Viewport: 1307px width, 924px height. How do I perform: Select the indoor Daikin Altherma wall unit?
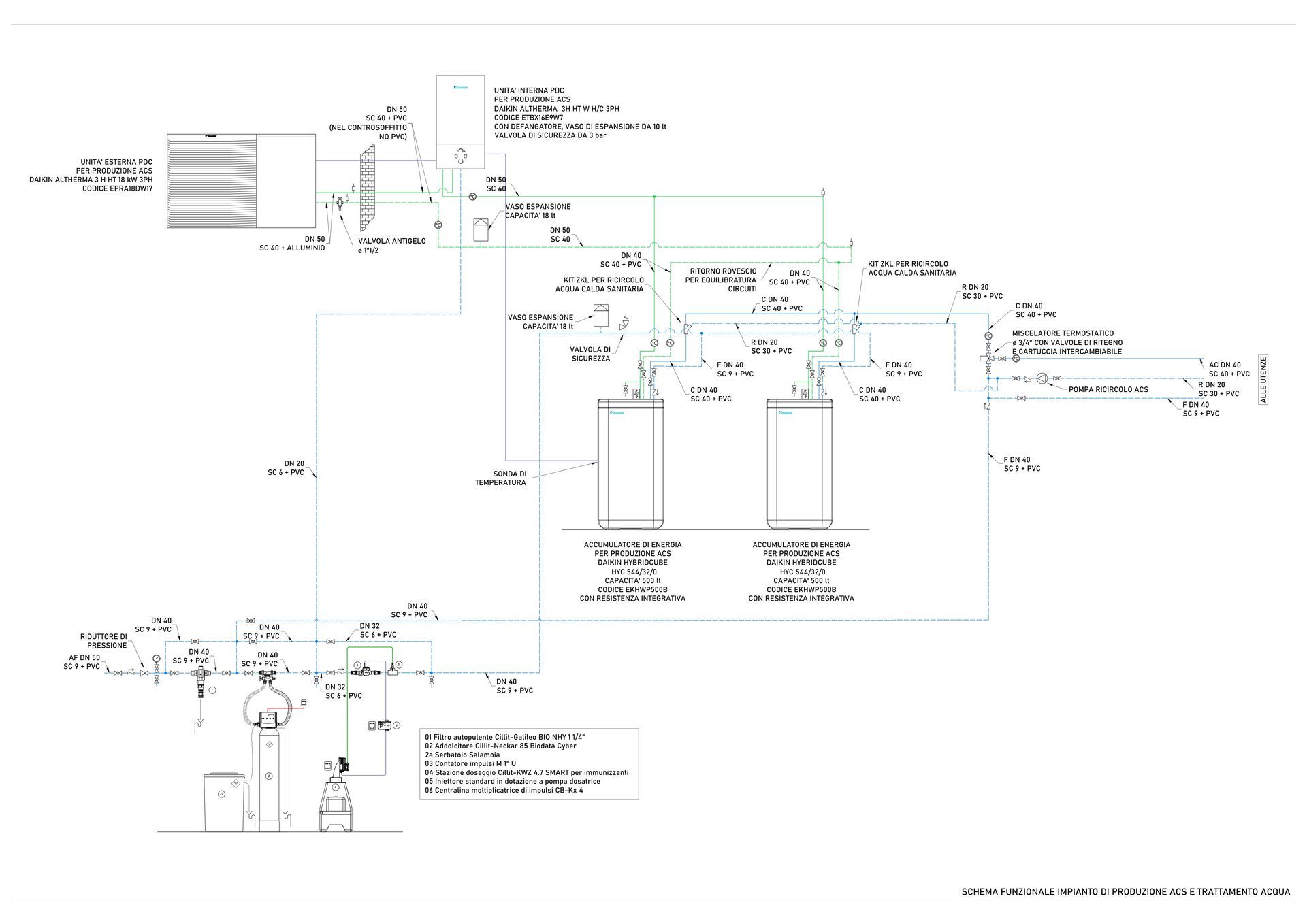(x=460, y=122)
